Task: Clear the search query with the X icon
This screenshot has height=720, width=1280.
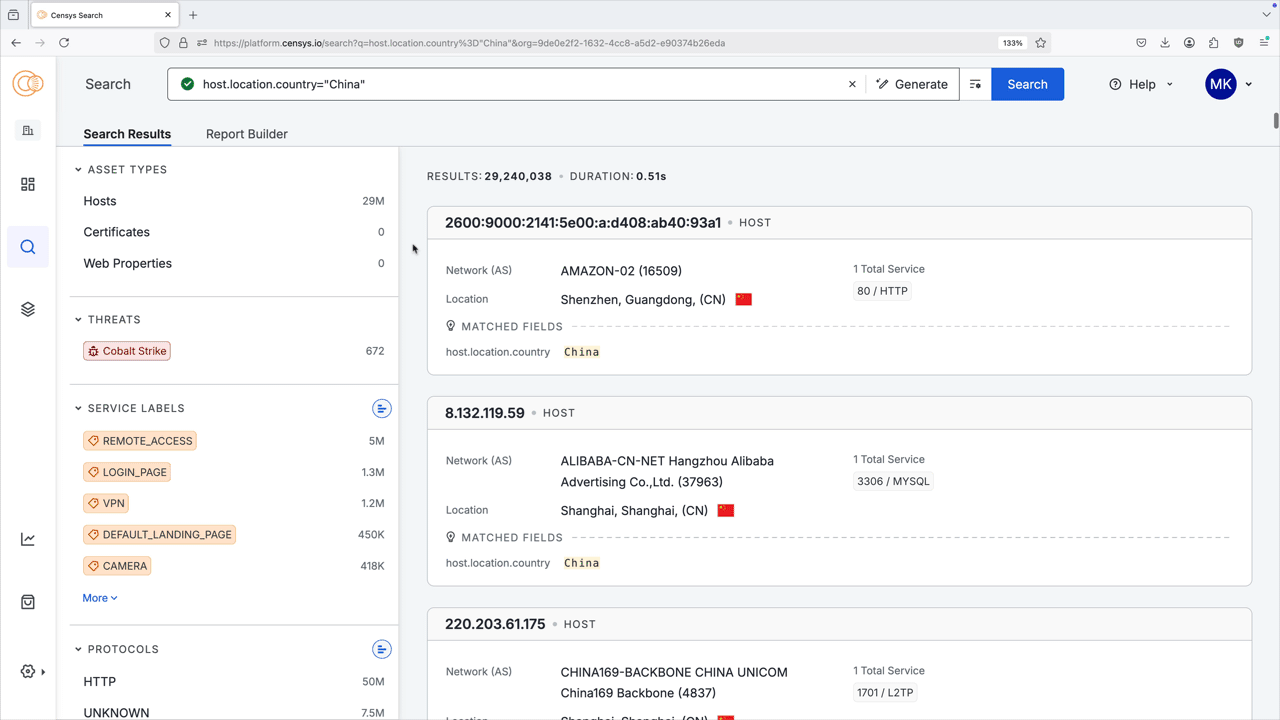Action: click(852, 84)
